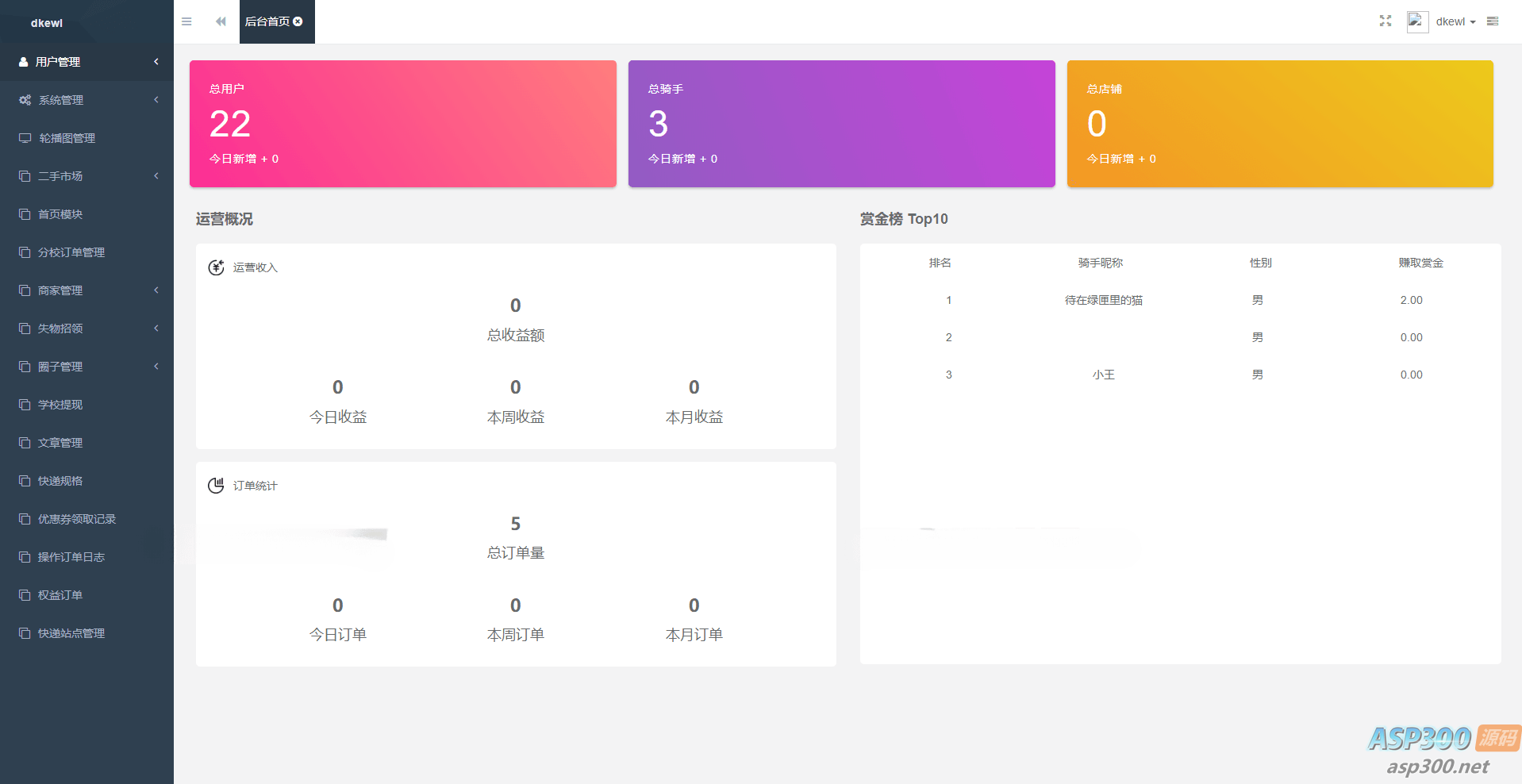This screenshot has height=784, width=1522.
Task: Click the 圈子管理 sidebar icon
Action: tap(25, 367)
